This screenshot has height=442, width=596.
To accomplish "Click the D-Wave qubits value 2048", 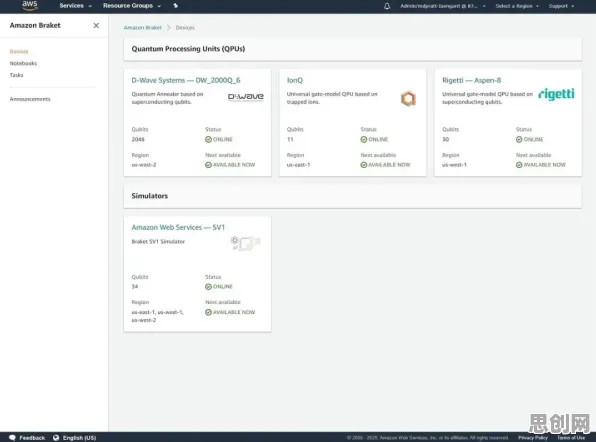I will tap(138, 139).
